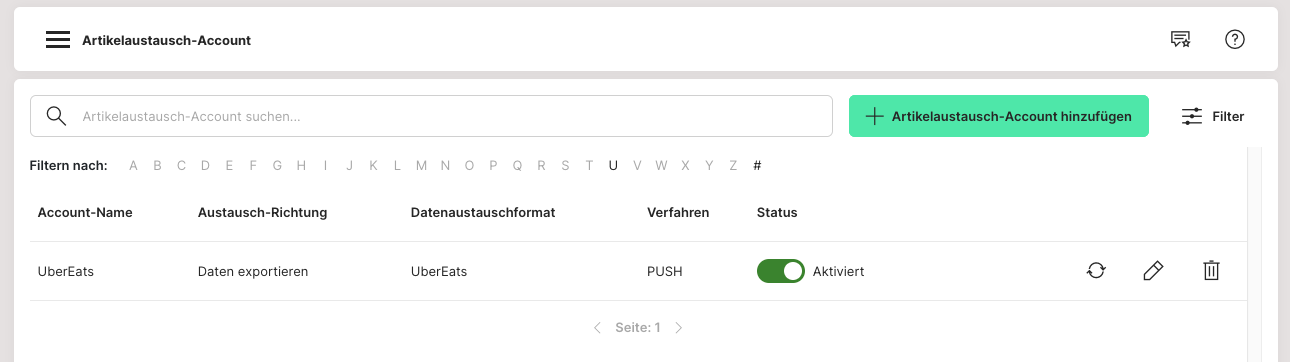Sort by Account-Name column header
This screenshot has height=362, width=1290.
85,212
